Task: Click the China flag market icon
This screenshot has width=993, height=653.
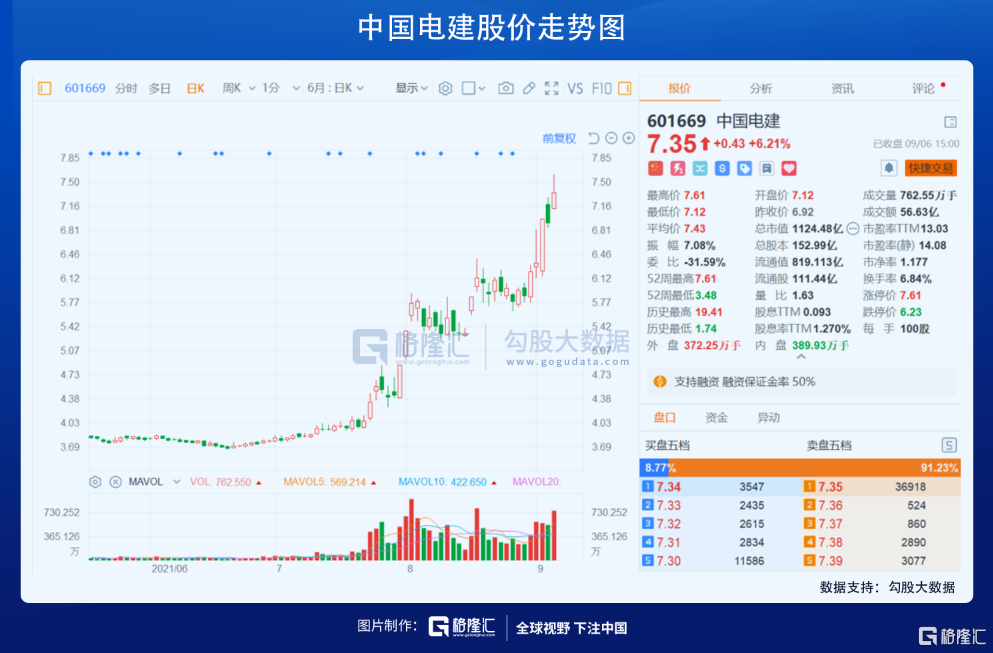Action: pyautogui.click(x=655, y=168)
